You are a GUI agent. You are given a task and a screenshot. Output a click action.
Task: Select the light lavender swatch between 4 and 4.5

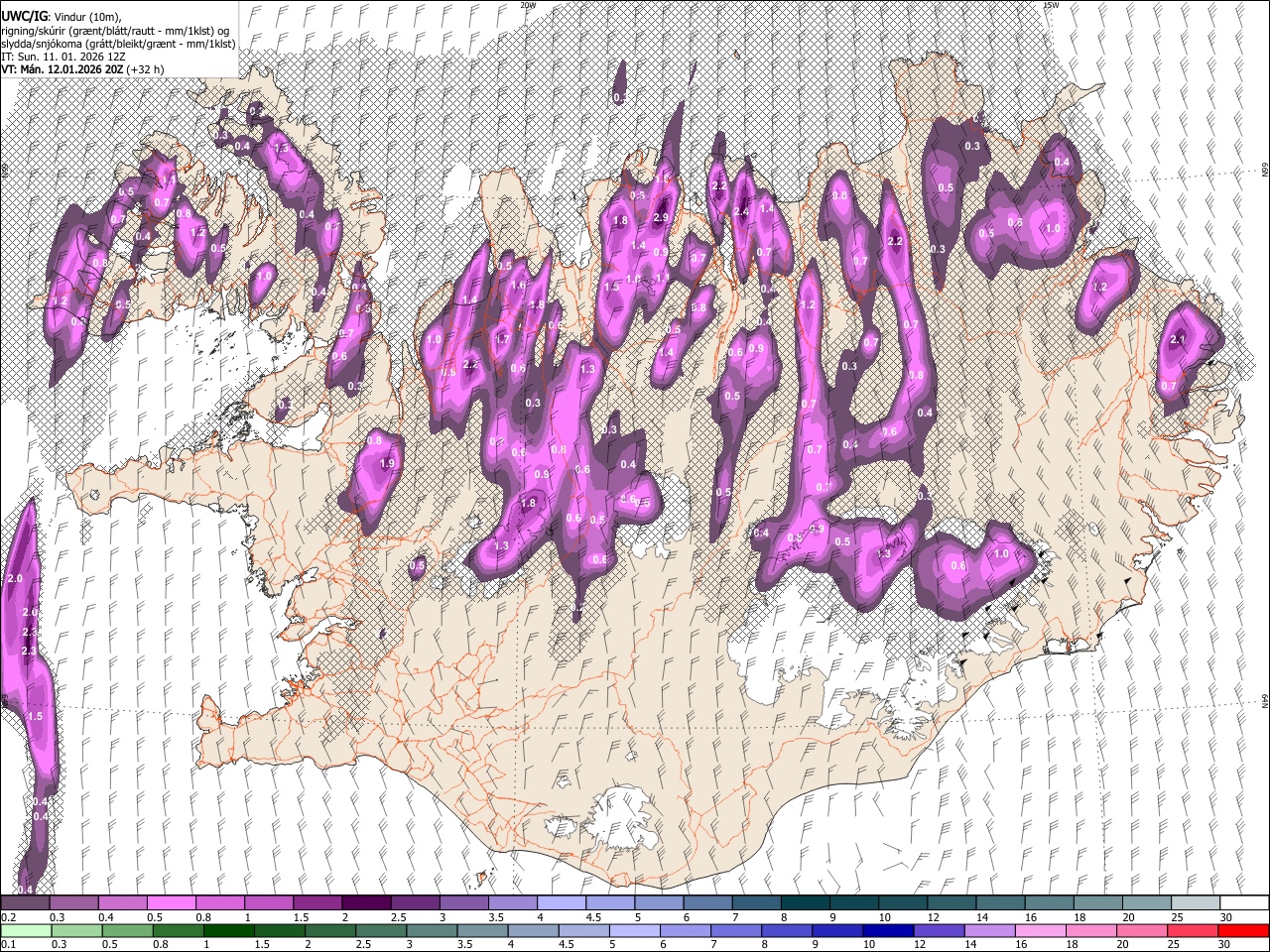click(x=561, y=903)
